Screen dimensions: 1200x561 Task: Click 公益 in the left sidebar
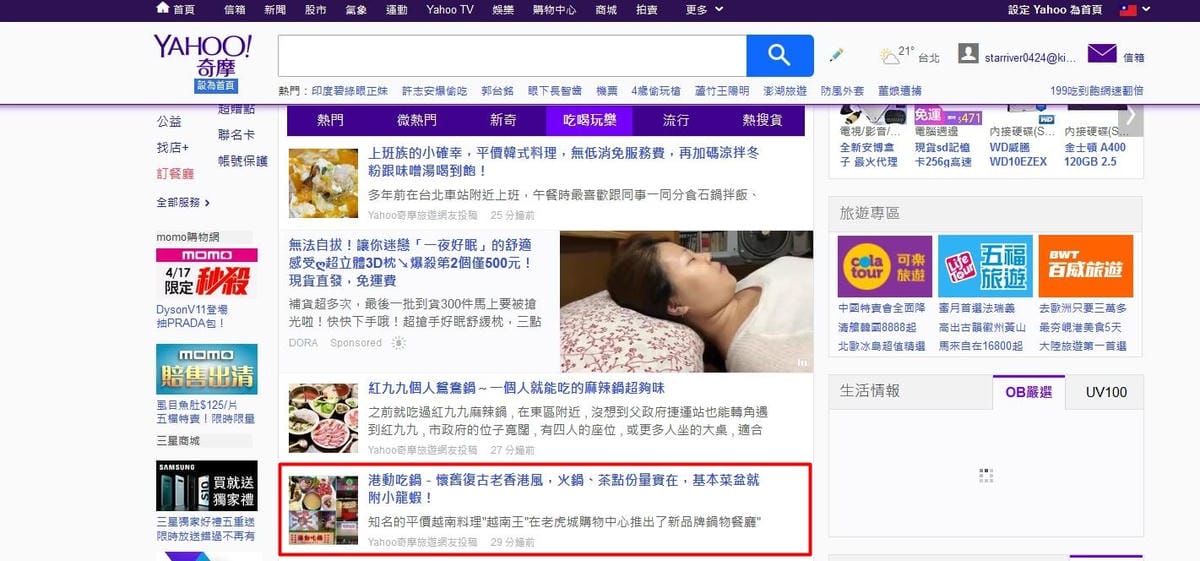[169, 121]
